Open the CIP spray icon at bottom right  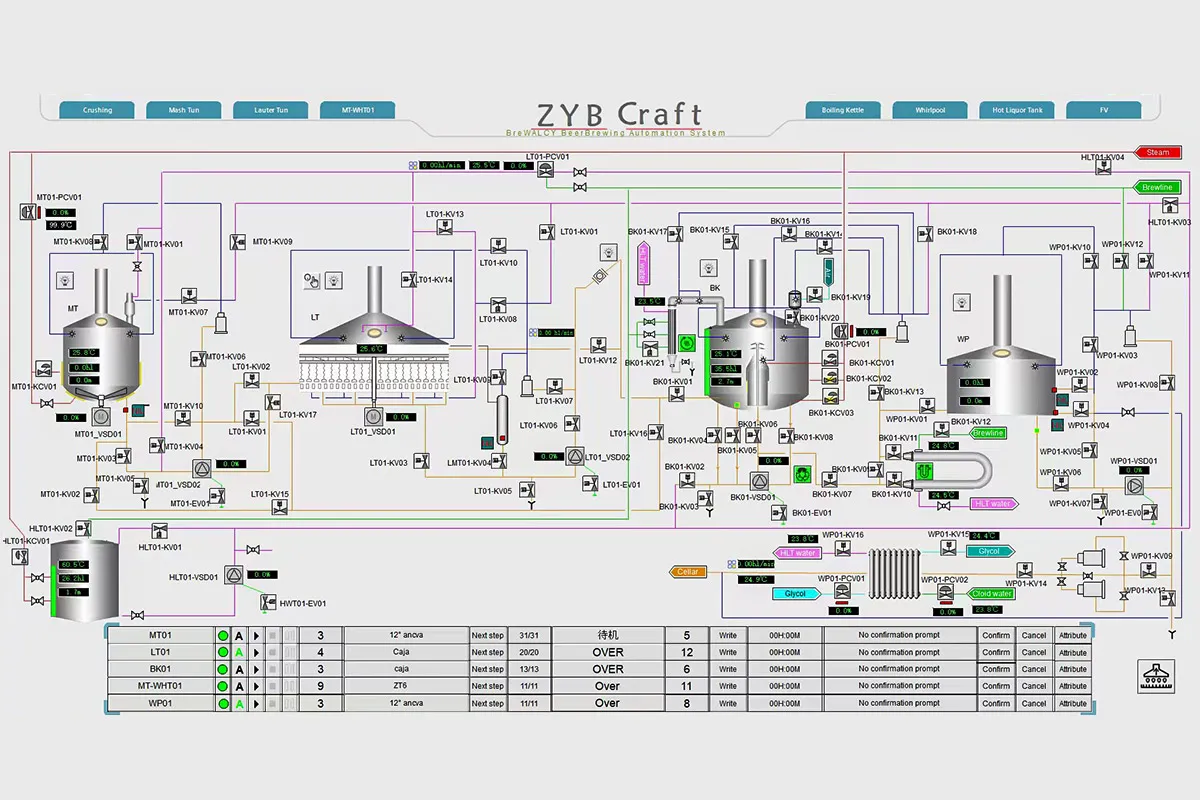point(1157,675)
